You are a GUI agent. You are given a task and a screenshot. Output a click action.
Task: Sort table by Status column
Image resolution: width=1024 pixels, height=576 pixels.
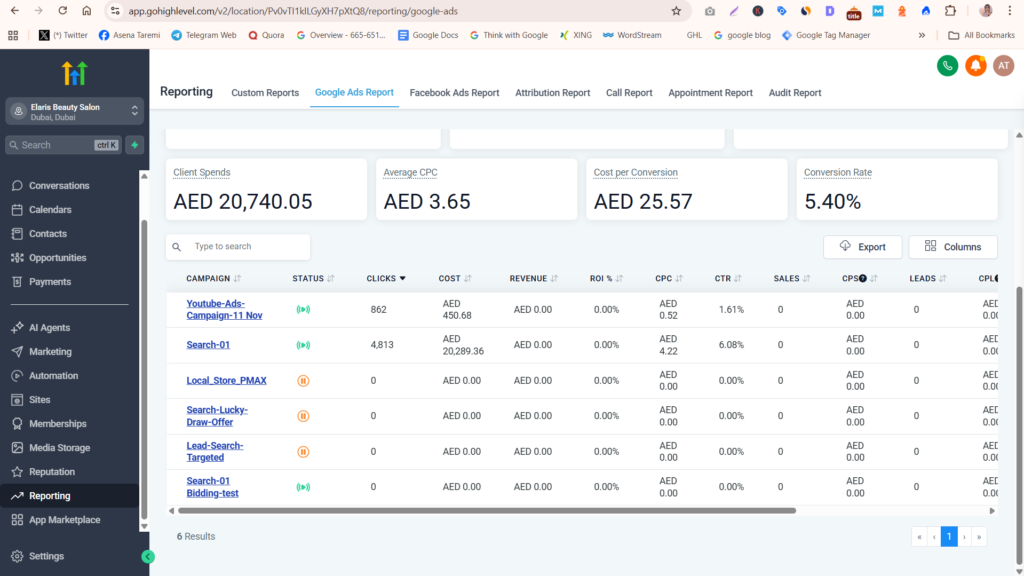point(313,278)
